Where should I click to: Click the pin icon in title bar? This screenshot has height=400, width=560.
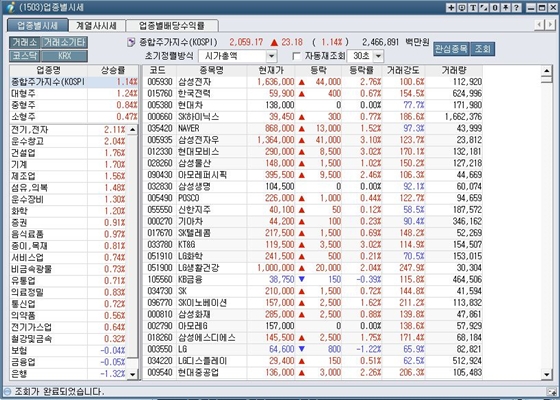(506, 8)
